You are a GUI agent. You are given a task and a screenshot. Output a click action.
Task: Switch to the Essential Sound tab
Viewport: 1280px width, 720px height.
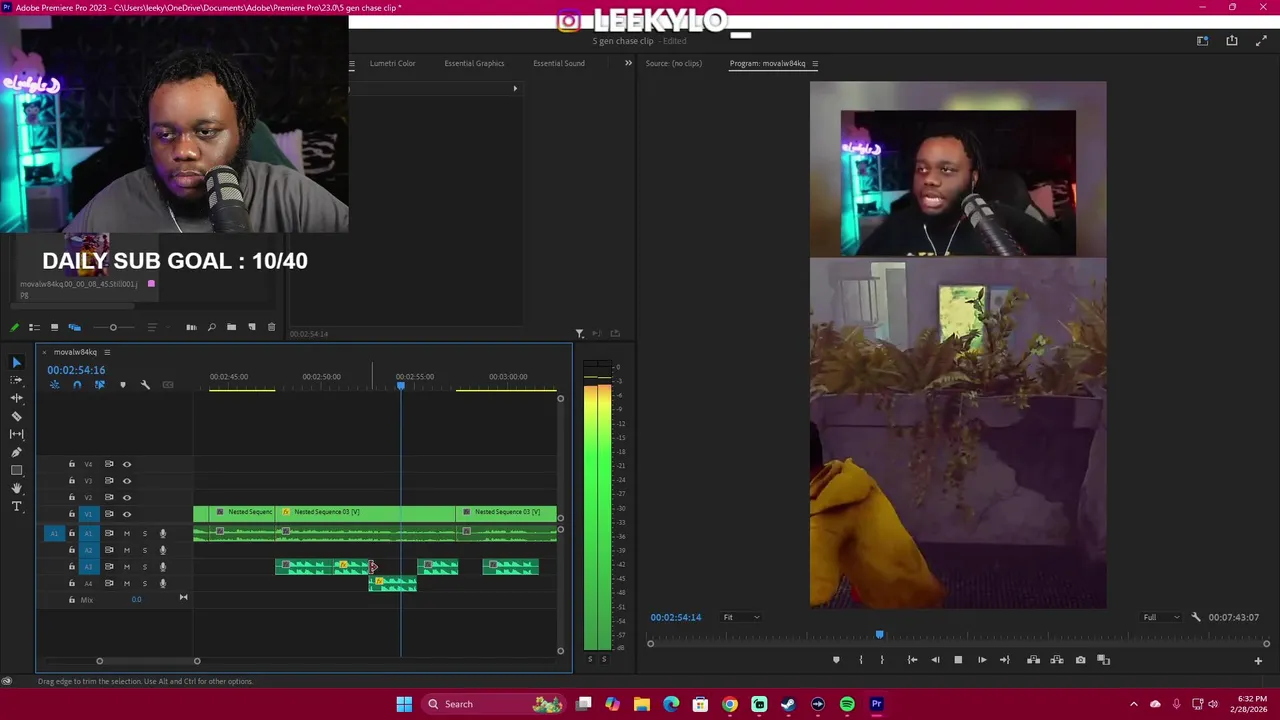(x=558, y=63)
